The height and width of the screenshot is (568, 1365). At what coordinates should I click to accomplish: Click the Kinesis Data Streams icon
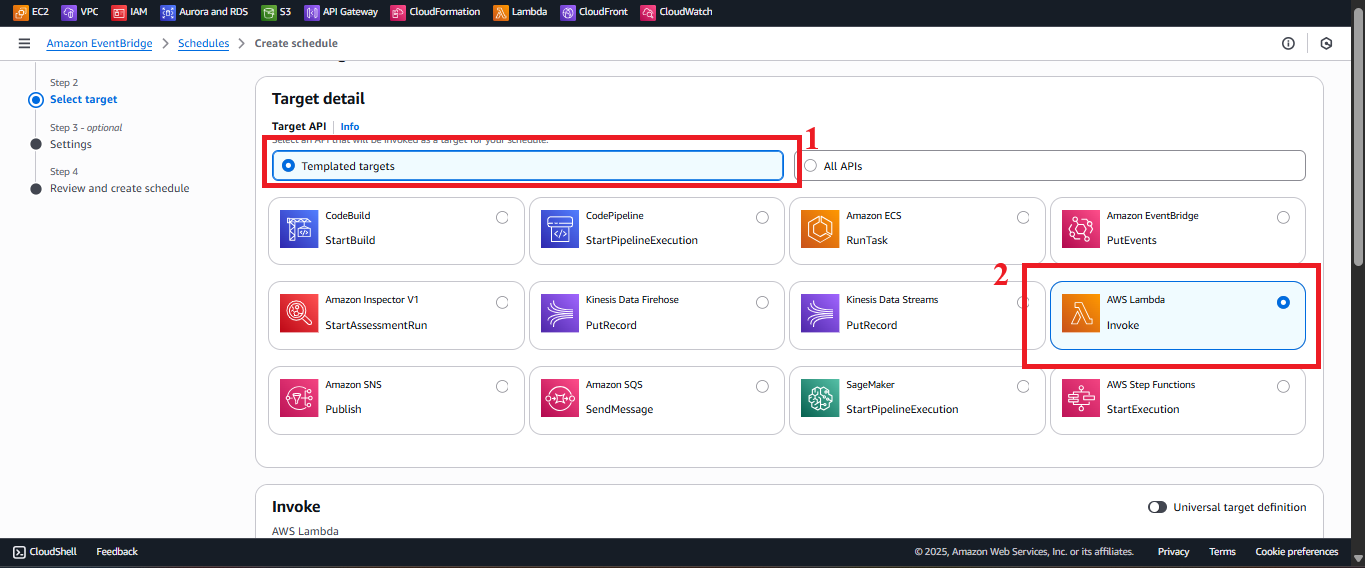tap(820, 314)
